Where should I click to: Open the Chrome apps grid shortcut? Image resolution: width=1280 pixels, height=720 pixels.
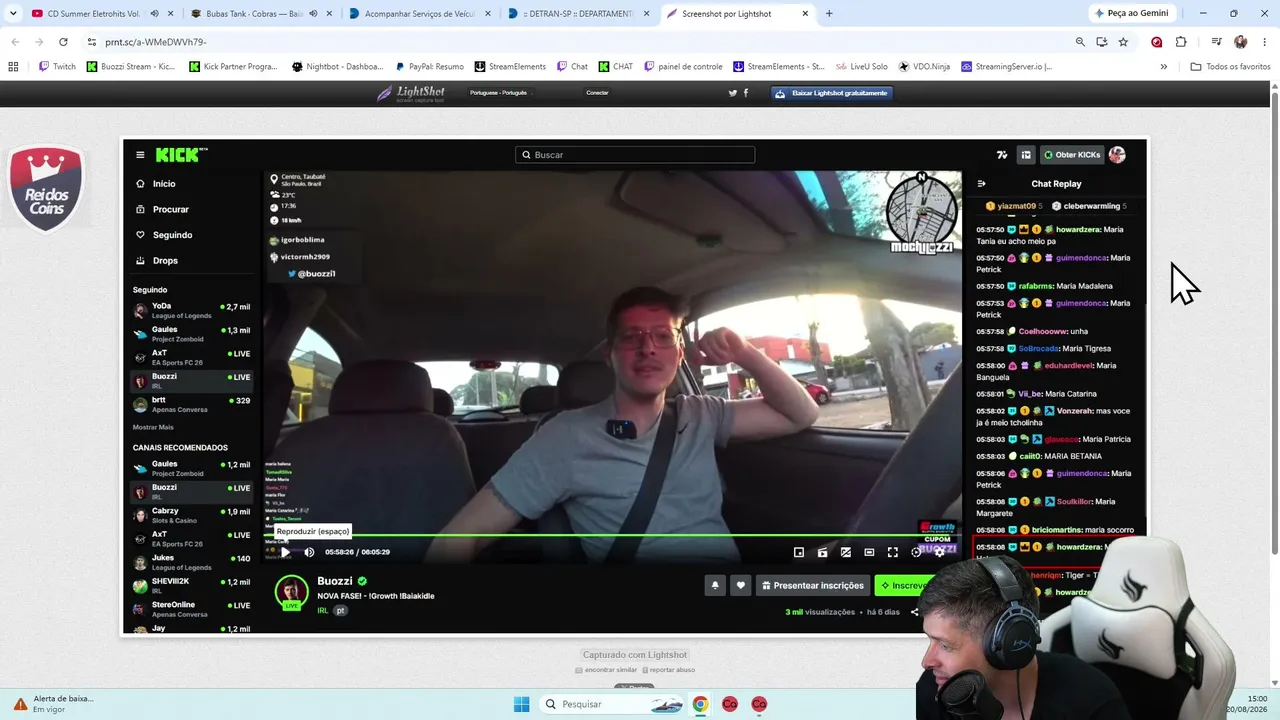(x=13, y=67)
